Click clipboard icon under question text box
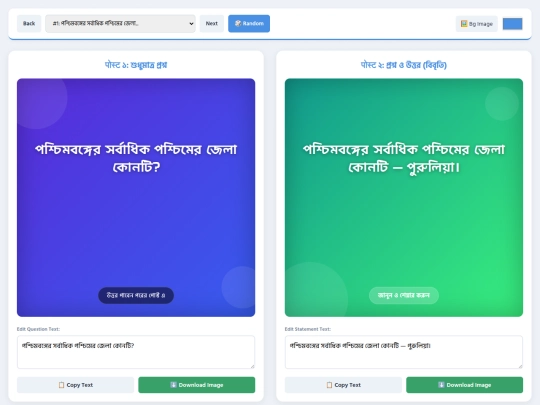 61,385
